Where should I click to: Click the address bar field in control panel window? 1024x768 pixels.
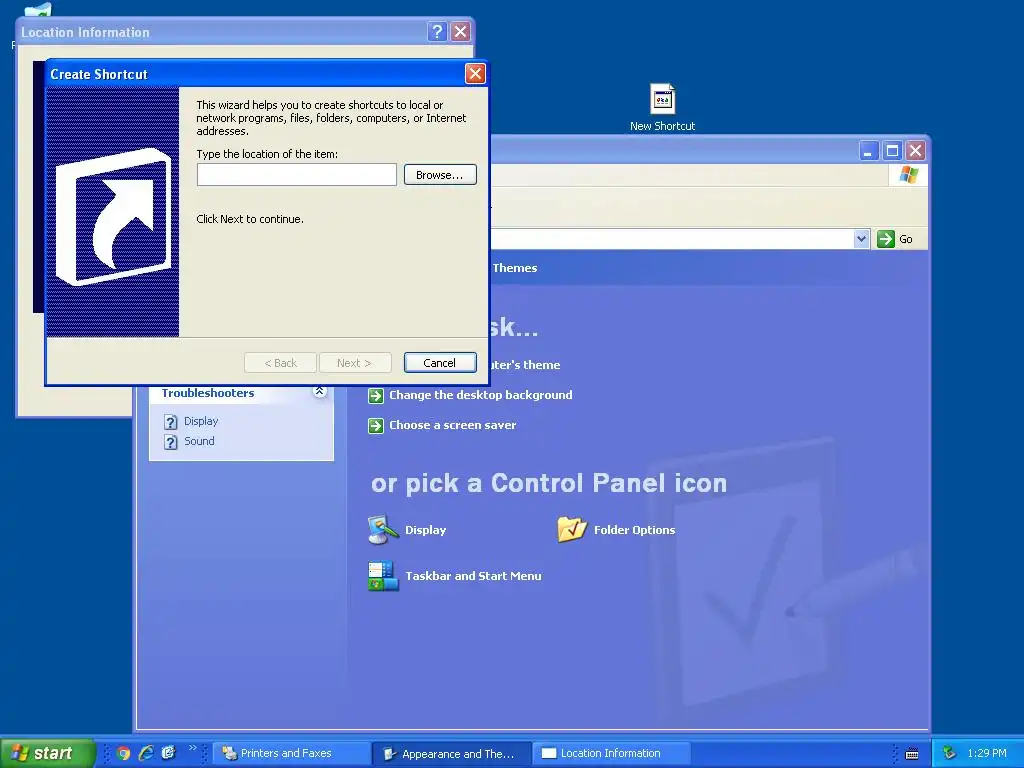(x=671, y=239)
